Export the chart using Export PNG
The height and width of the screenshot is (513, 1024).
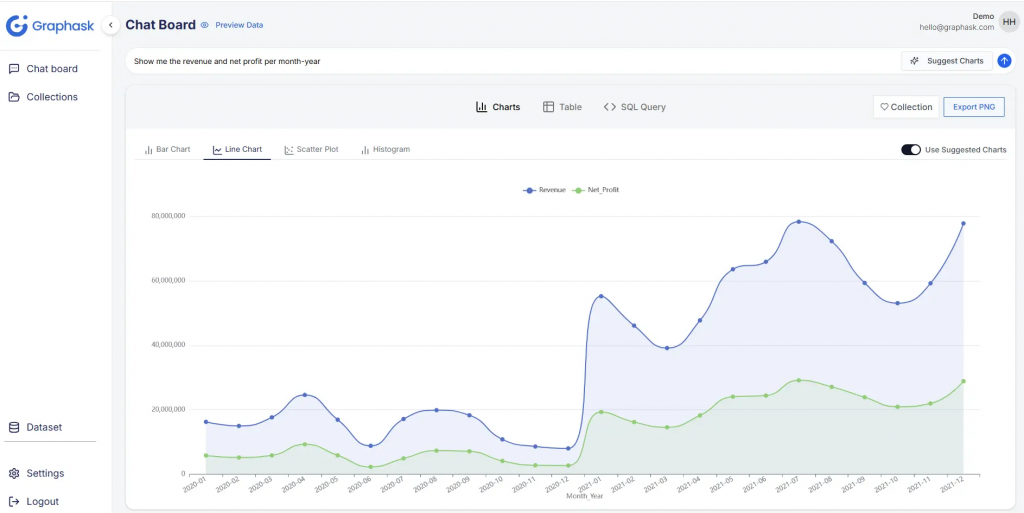click(973, 107)
